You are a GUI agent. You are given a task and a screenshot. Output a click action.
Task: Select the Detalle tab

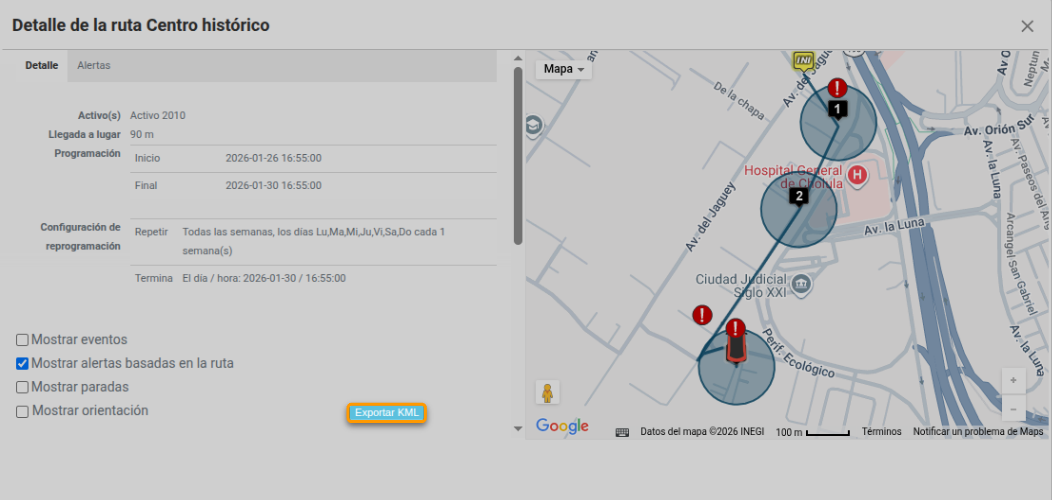[42, 66]
